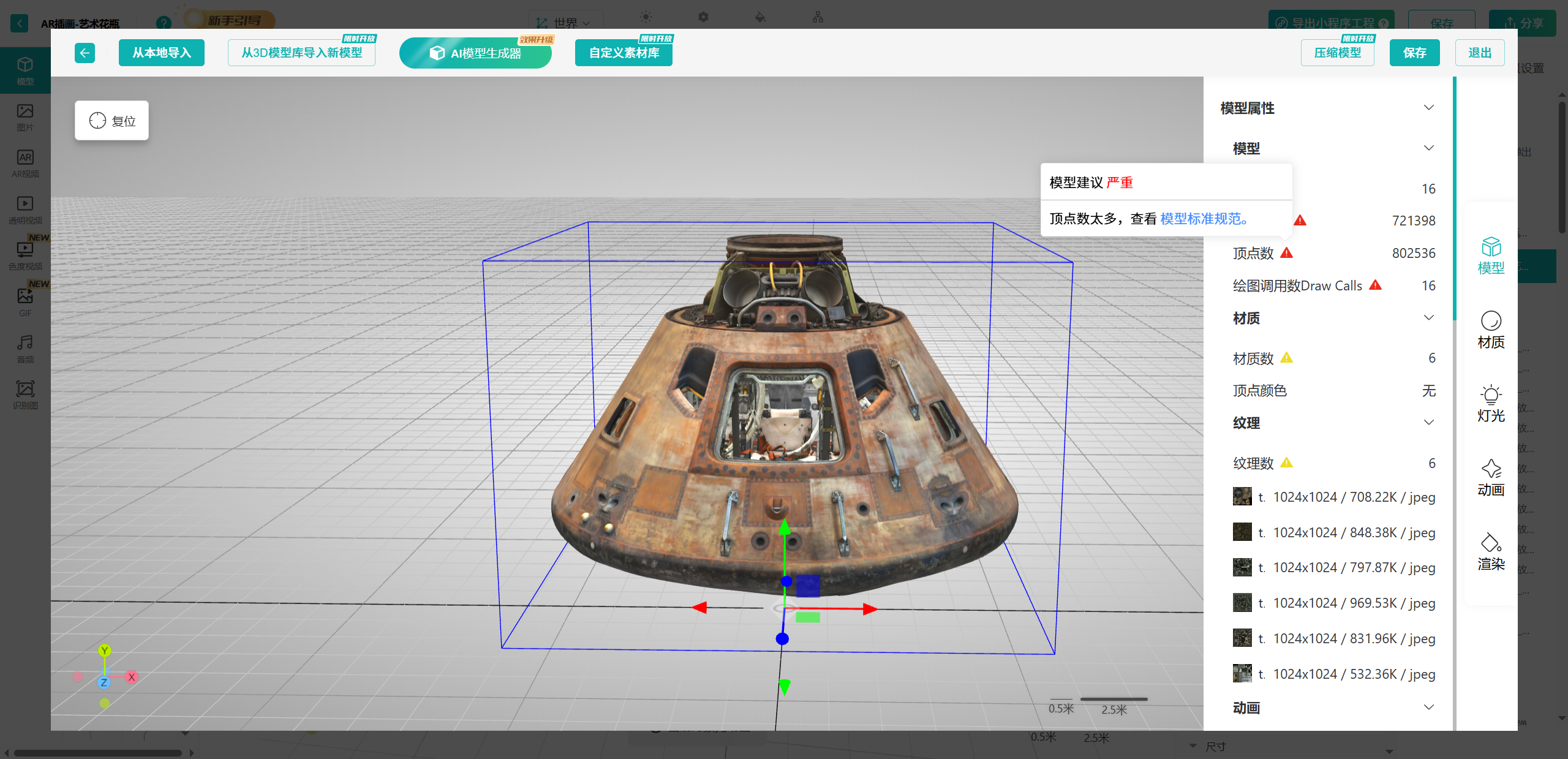Select the 模型 model side tab icon
Image resolution: width=1568 pixels, height=759 pixels.
click(x=1490, y=247)
